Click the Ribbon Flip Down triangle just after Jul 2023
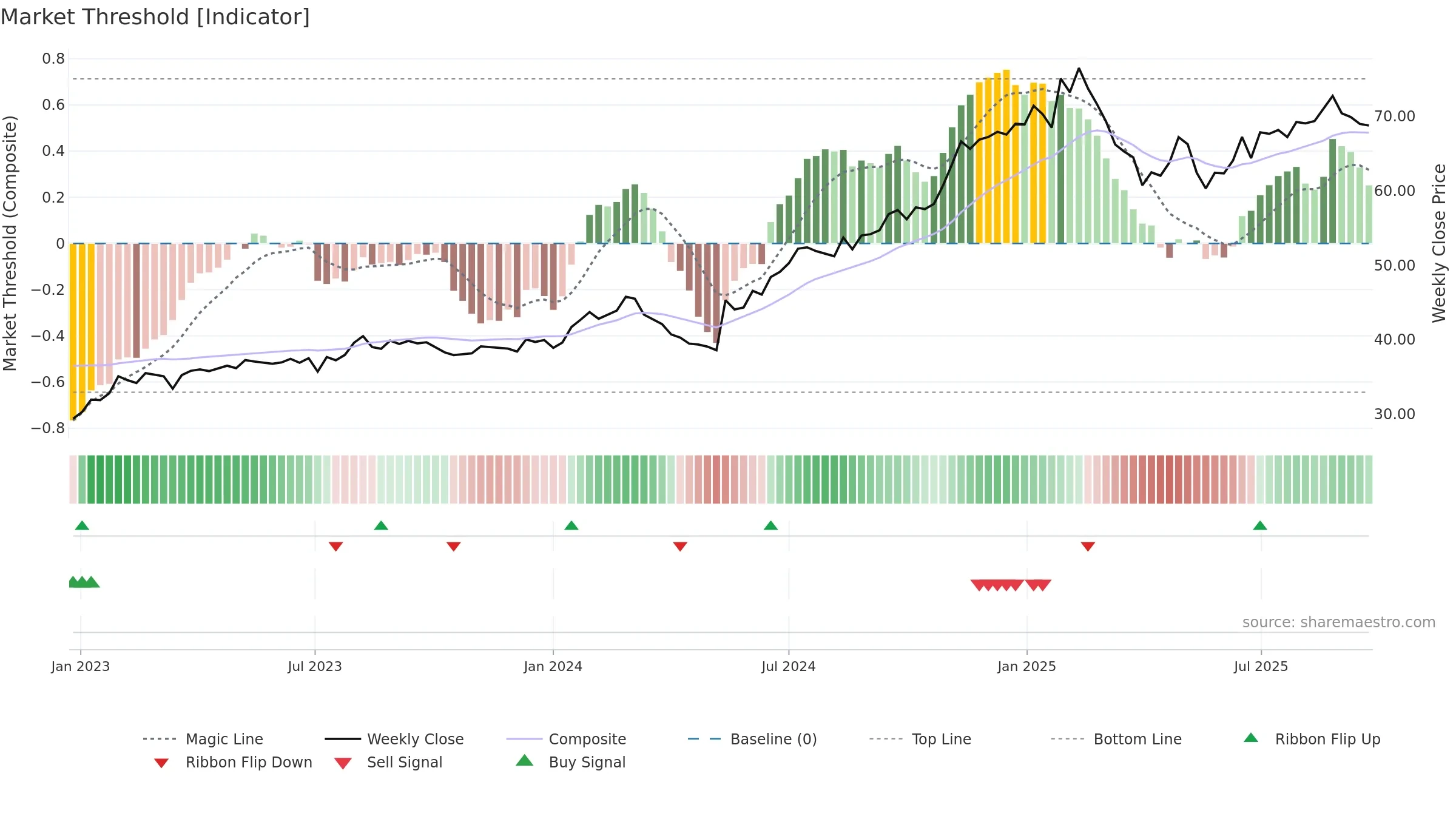 click(335, 547)
